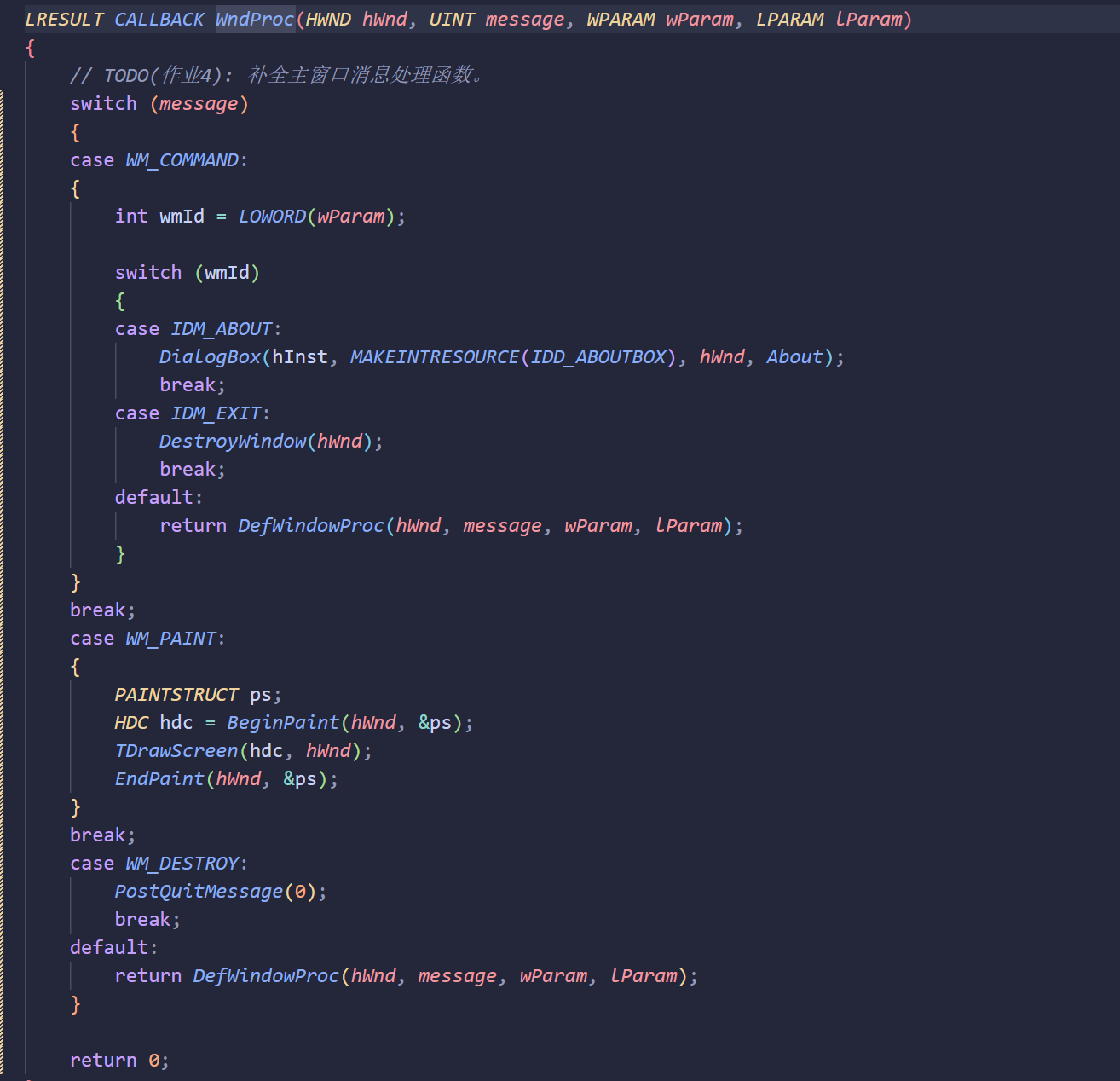Select the IDD_ABOUTBOX identifier

click(598, 357)
